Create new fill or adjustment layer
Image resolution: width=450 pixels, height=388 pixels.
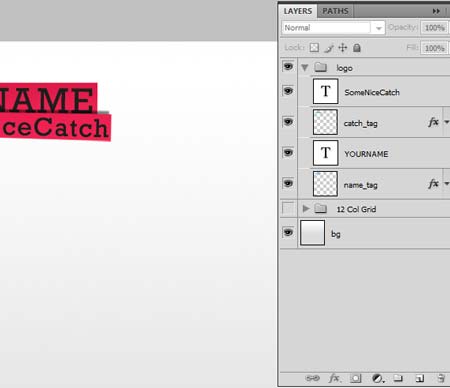pyautogui.click(x=377, y=378)
